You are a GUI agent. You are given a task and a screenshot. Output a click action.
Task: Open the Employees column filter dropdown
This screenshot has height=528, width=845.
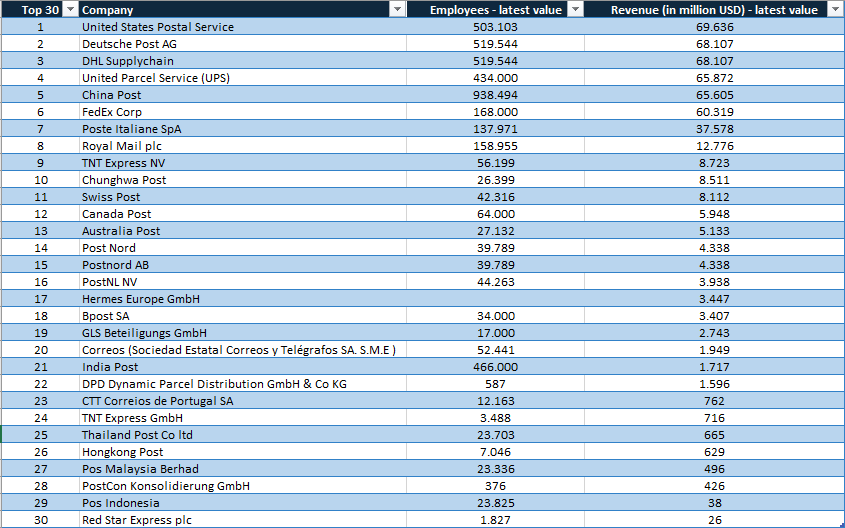coord(576,9)
